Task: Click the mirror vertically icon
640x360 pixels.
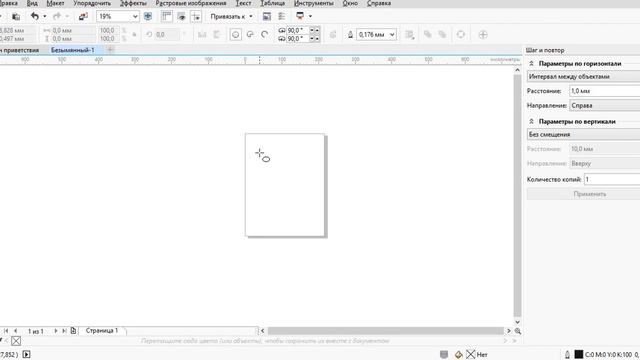Action: [217, 35]
